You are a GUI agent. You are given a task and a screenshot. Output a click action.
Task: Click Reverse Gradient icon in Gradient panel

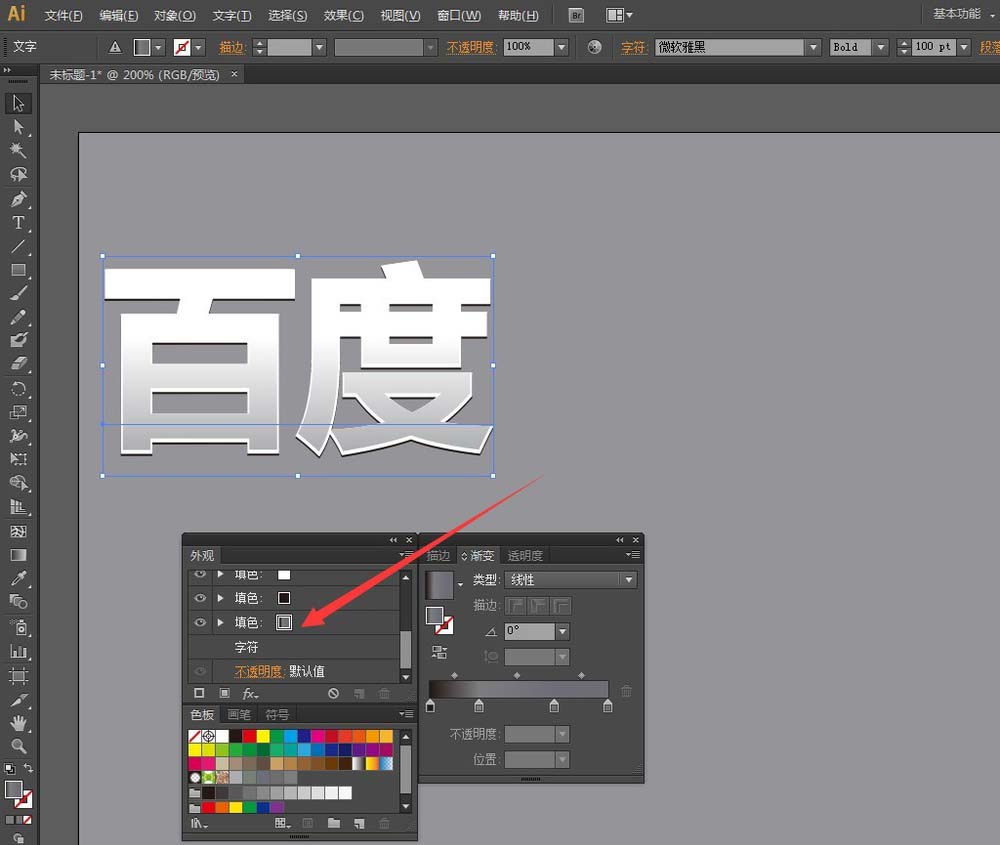pyautogui.click(x=439, y=652)
